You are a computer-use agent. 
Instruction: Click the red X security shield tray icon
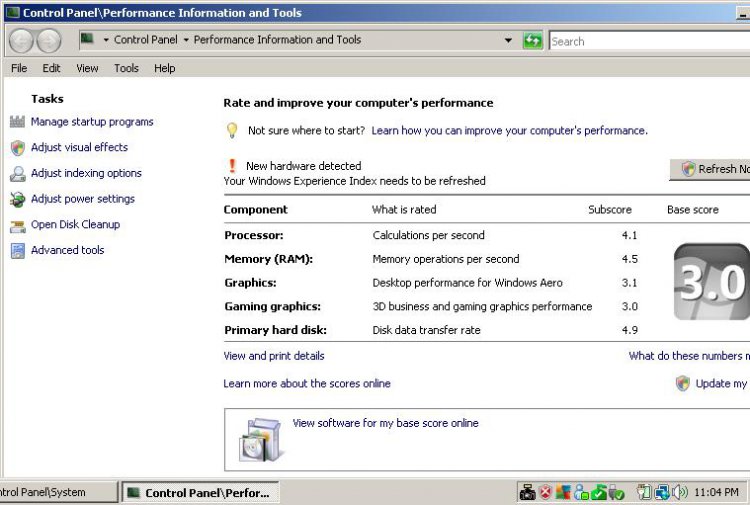point(545,492)
